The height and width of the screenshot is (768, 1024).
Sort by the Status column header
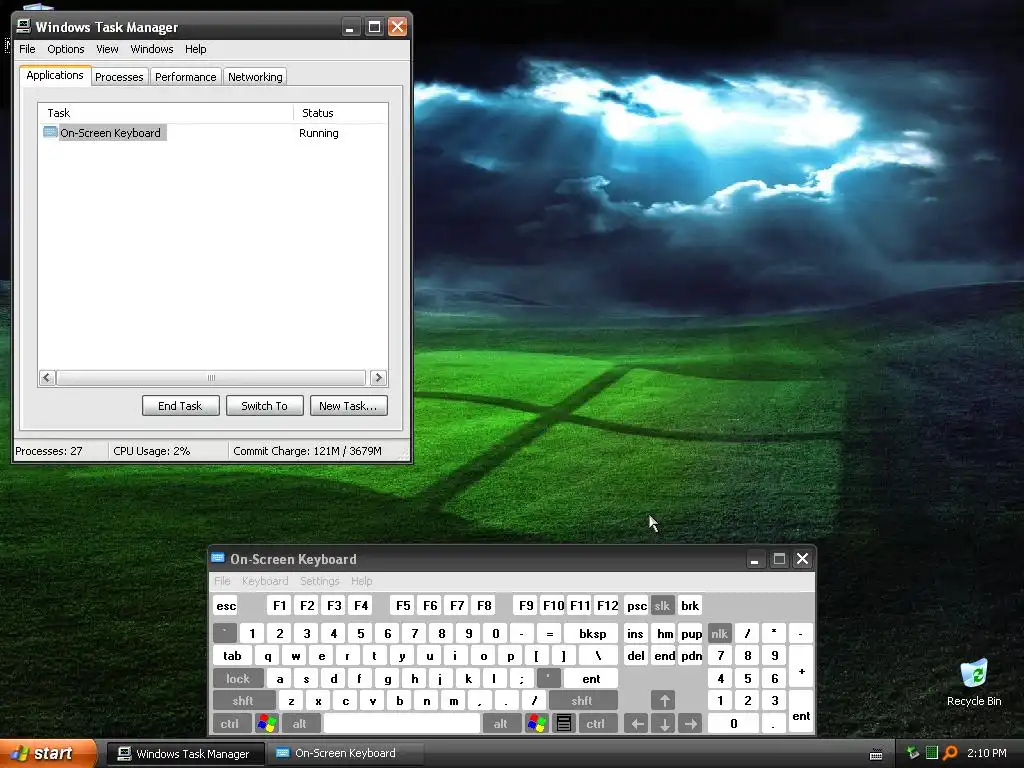[x=341, y=113]
